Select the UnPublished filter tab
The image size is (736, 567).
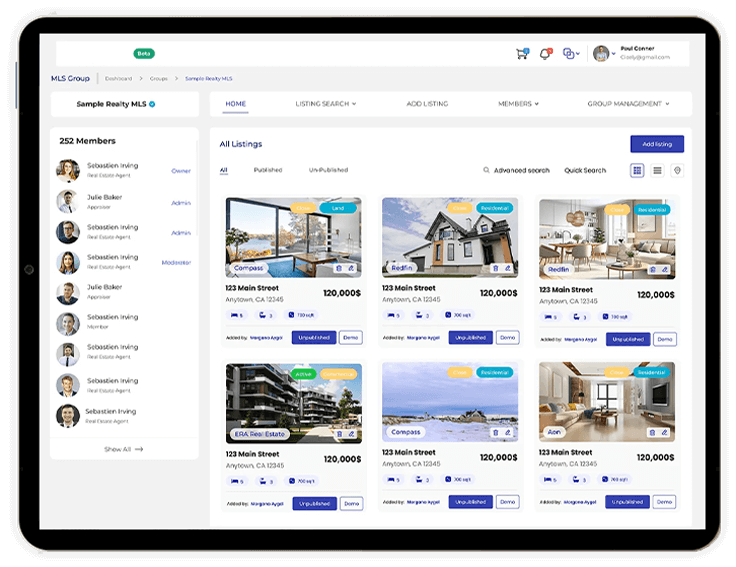click(x=329, y=170)
